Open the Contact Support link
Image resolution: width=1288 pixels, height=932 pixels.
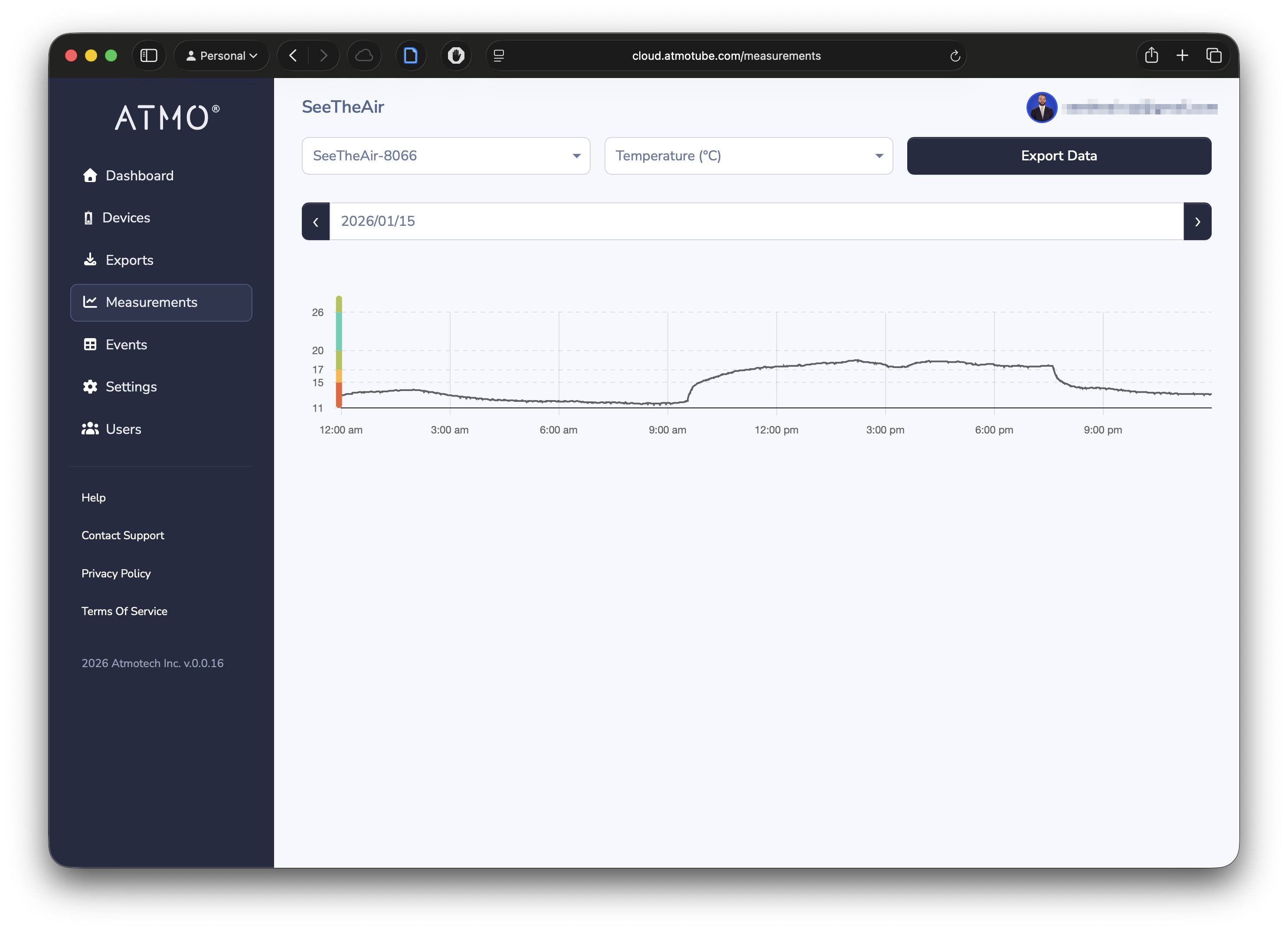(123, 535)
